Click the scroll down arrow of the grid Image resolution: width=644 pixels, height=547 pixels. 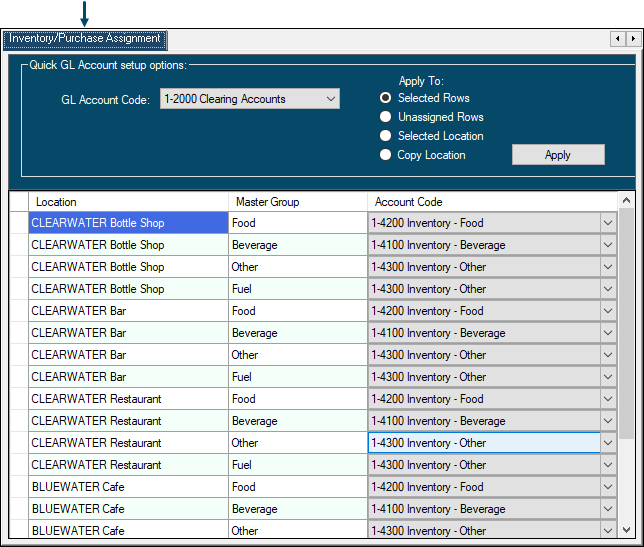pyautogui.click(x=626, y=531)
